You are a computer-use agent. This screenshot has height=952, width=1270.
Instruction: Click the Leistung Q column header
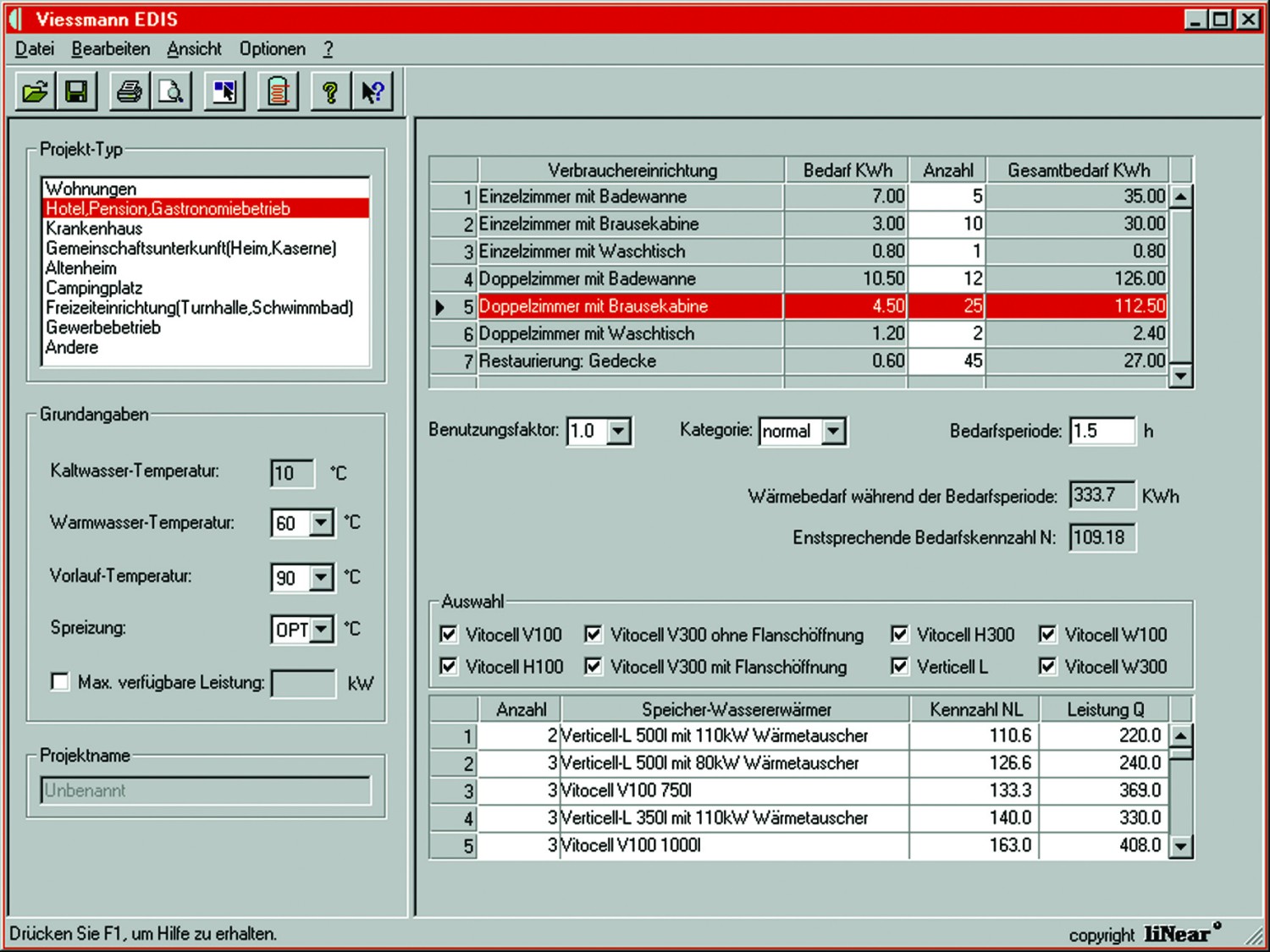tap(1105, 709)
